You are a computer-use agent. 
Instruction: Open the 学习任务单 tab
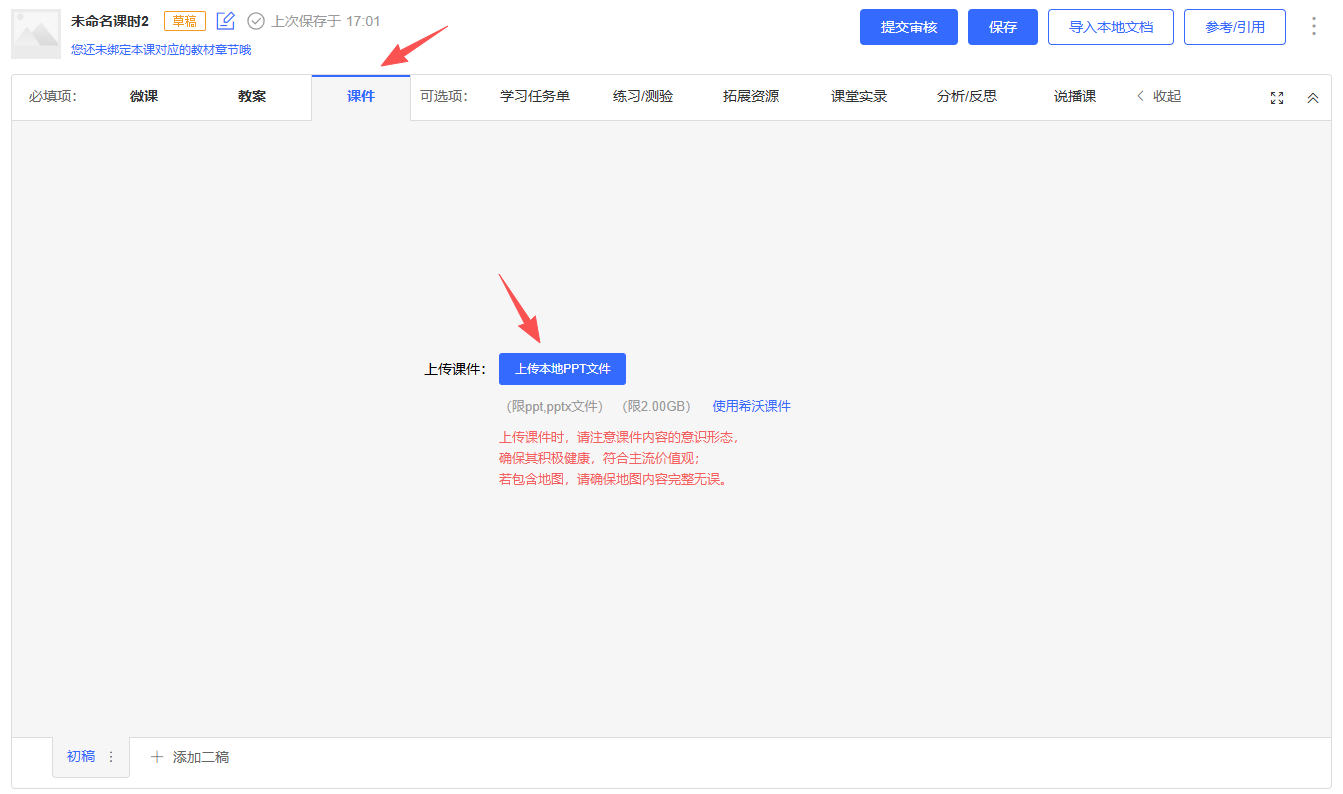click(x=535, y=97)
